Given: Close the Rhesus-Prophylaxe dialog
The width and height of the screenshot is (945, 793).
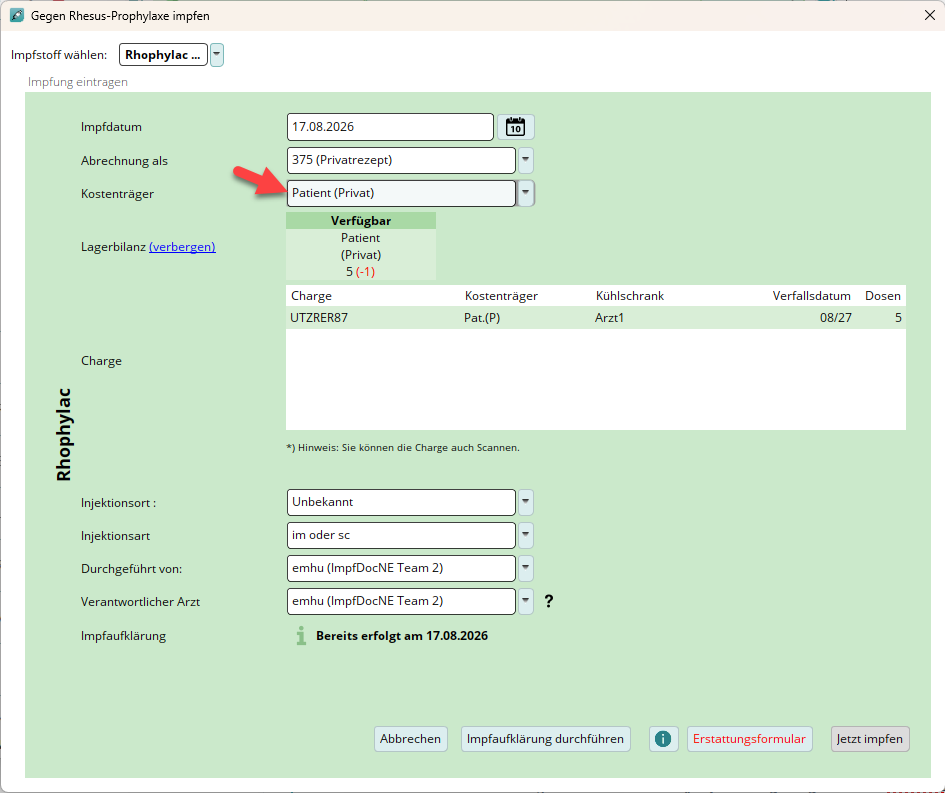Looking at the screenshot, I should 930,16.
